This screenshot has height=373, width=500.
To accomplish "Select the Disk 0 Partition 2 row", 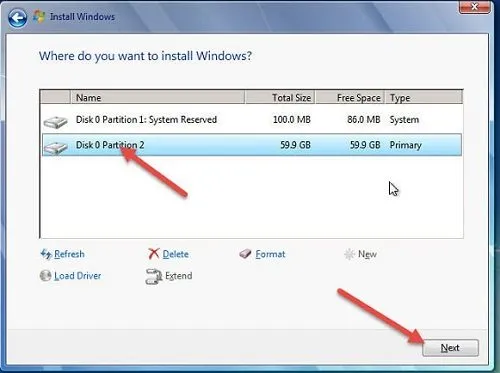I will (252, 145).
